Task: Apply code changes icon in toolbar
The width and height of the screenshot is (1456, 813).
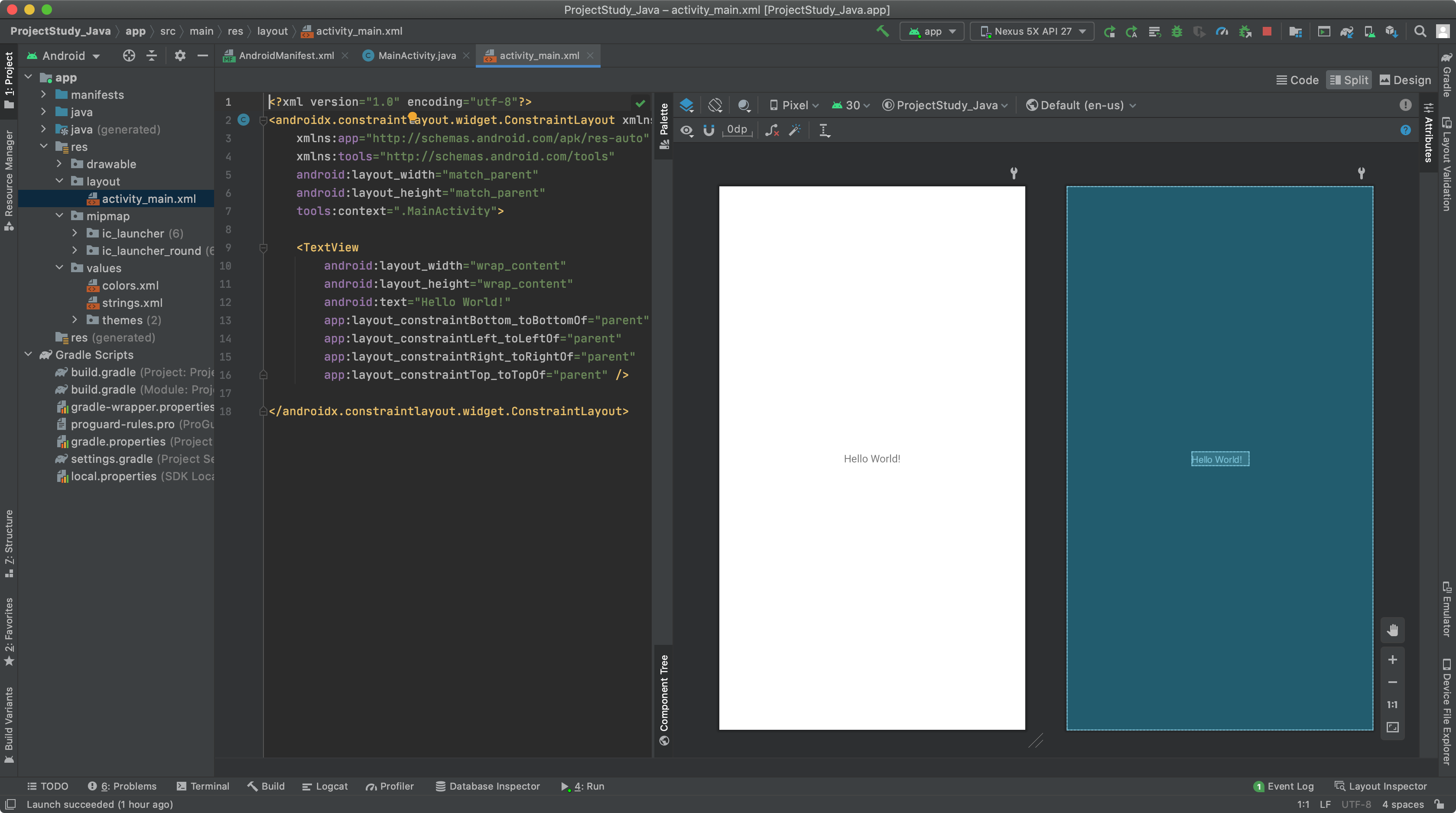Action: click(x=1154, y=32)
